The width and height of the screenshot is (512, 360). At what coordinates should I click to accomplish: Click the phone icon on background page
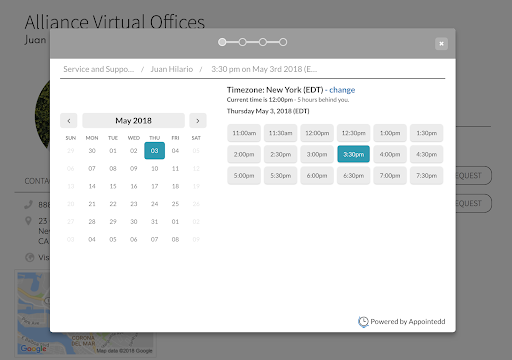click(29, 204)
